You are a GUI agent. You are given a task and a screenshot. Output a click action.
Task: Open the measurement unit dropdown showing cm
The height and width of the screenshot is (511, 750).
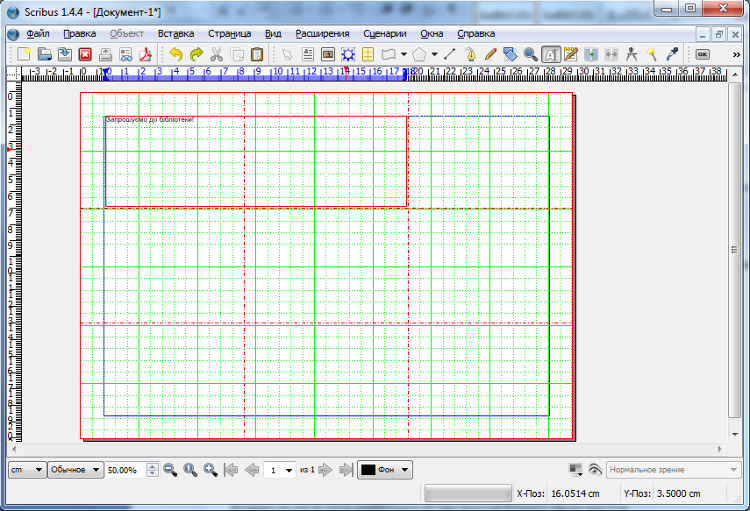(26, 470)
